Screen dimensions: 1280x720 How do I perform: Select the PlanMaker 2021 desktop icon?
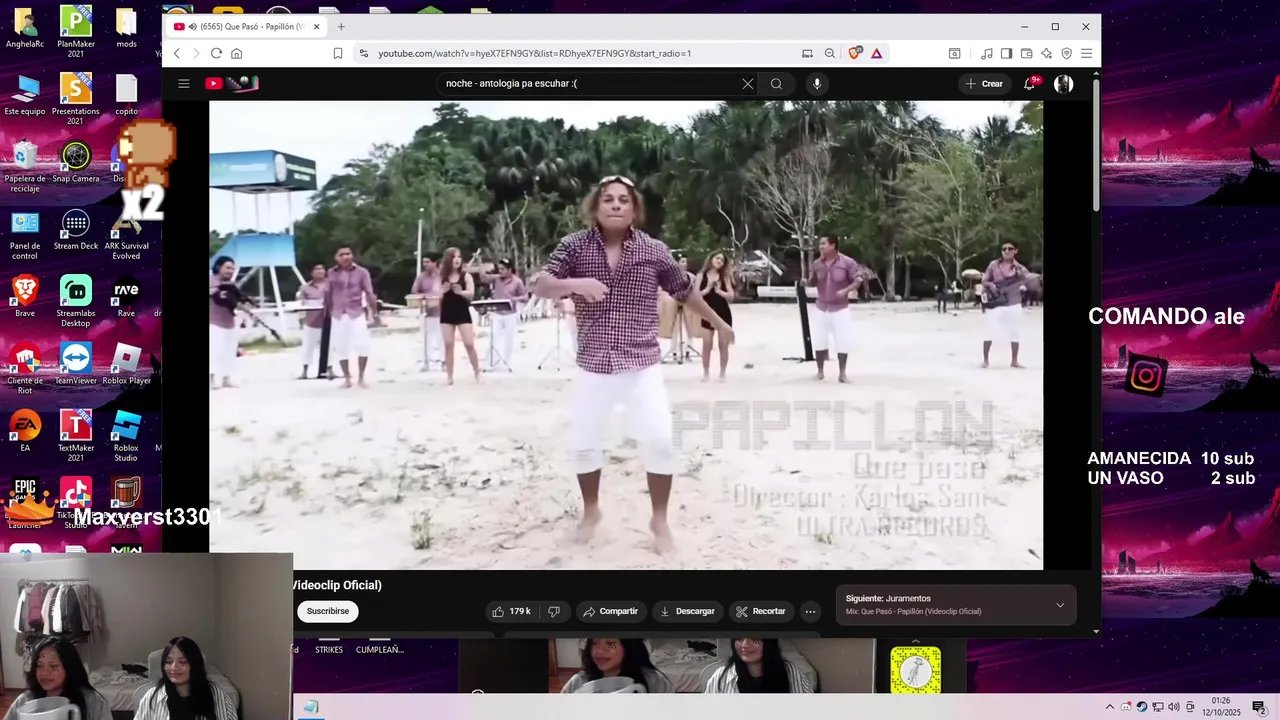(76, 32)
